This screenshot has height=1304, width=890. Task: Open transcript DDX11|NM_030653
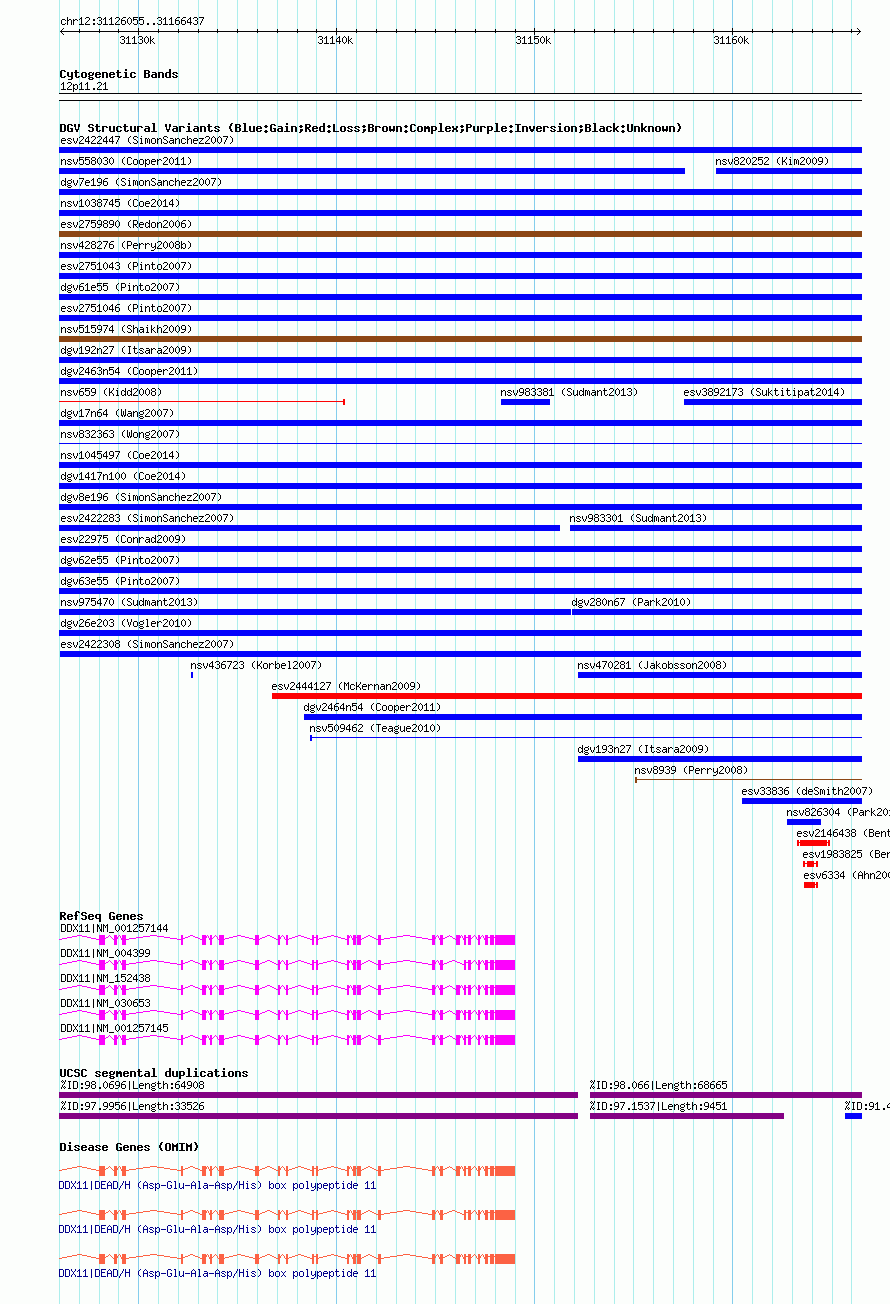(x=105, y=1003)
